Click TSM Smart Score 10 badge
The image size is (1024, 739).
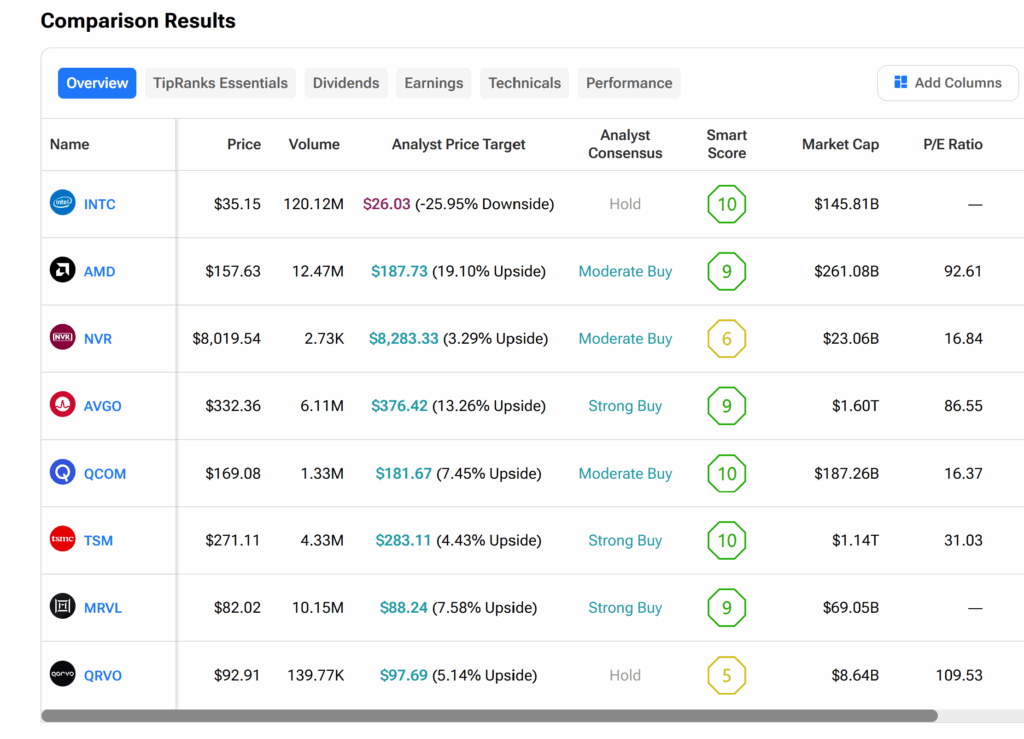click(x=727, y=541)
